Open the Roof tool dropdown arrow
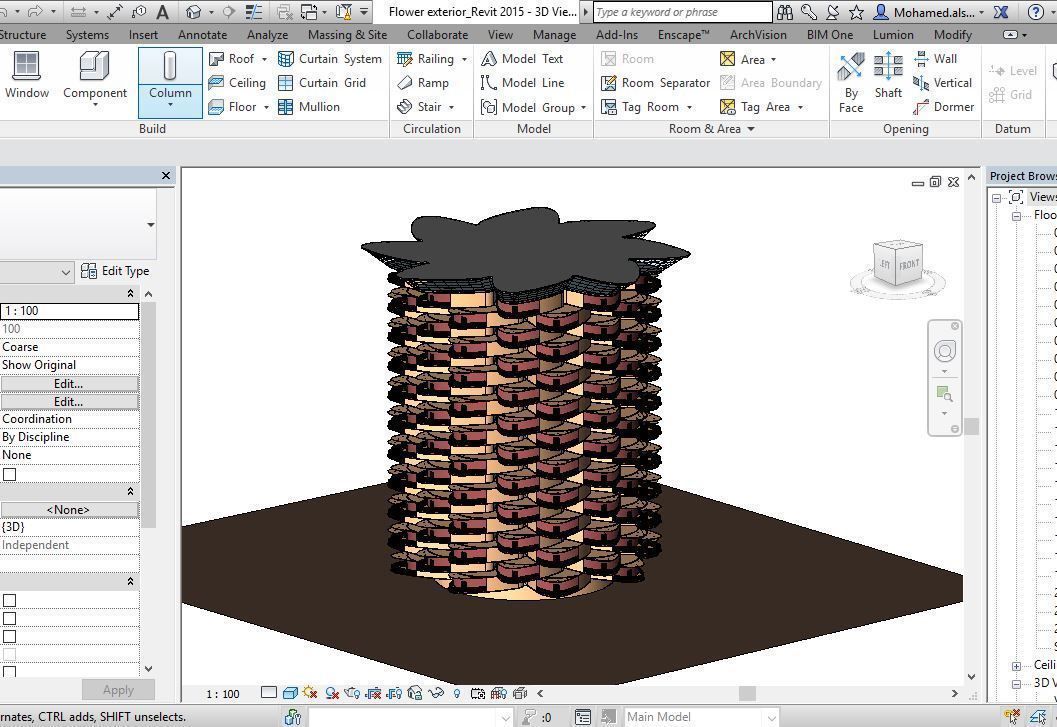This screenshot has width=1057, height=727. point(264,59)
